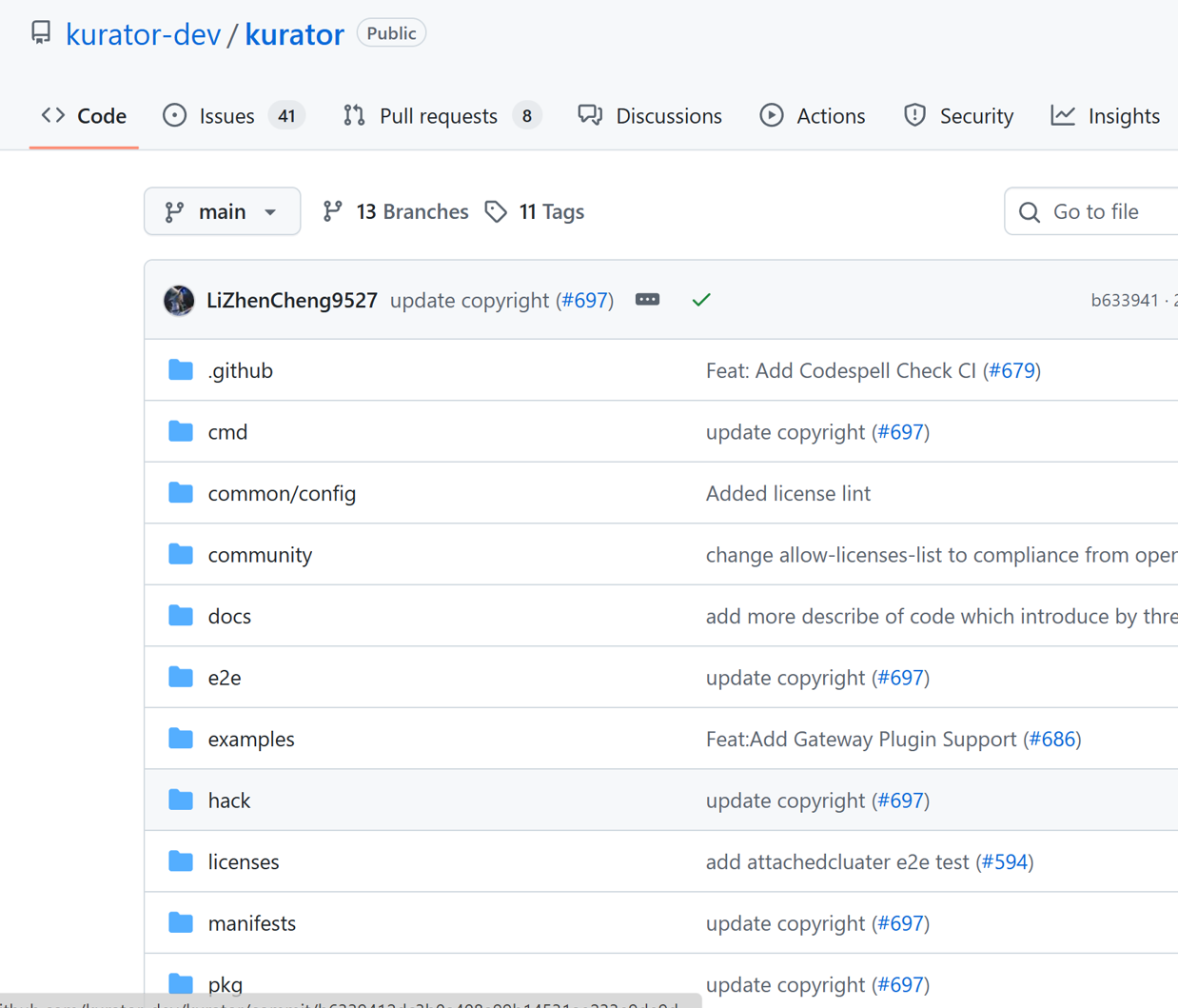Click the folder icon for examples
The width and height of the screenshot is (1178, 1008).
point(181,738)
